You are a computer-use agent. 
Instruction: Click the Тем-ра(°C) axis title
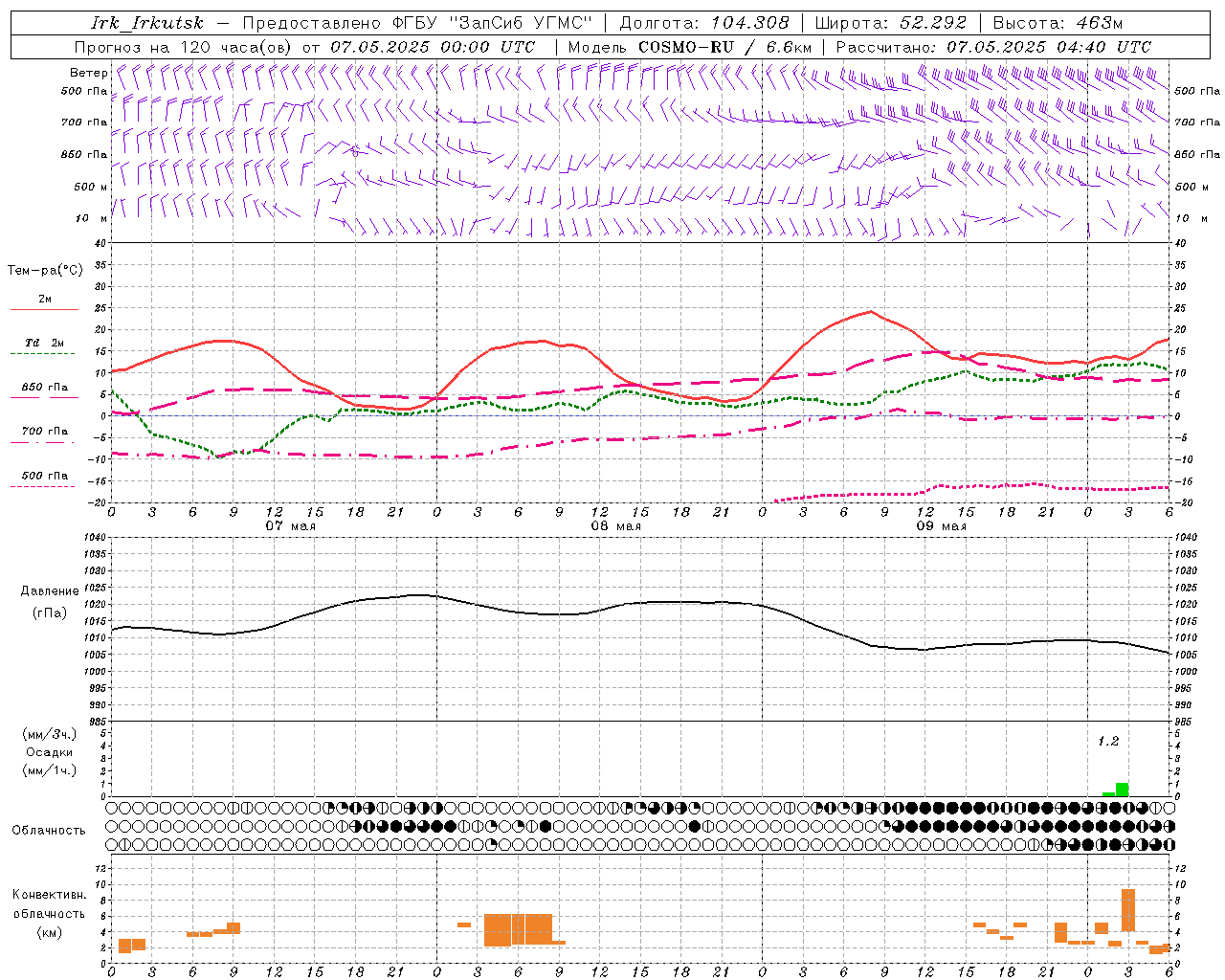46,271
